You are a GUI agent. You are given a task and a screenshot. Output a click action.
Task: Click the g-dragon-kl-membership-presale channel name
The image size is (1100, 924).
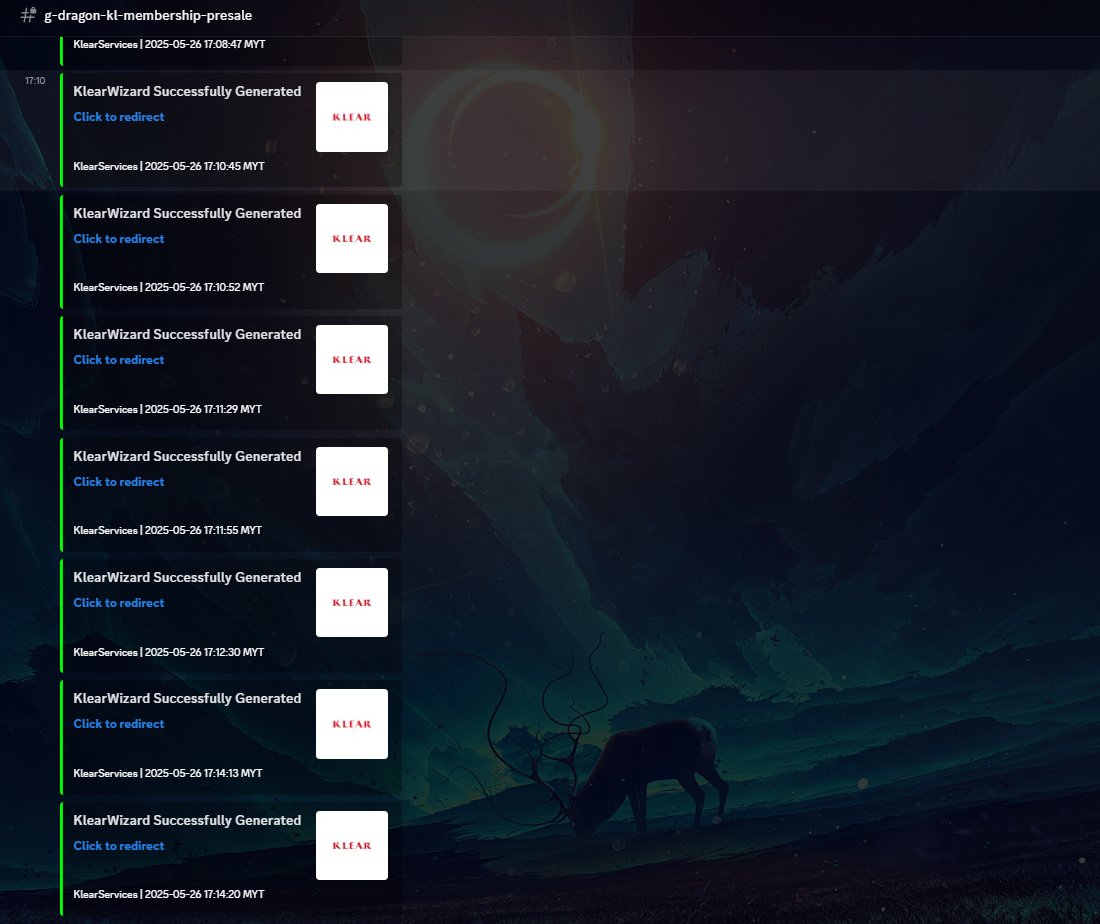(x=148, y=15)
